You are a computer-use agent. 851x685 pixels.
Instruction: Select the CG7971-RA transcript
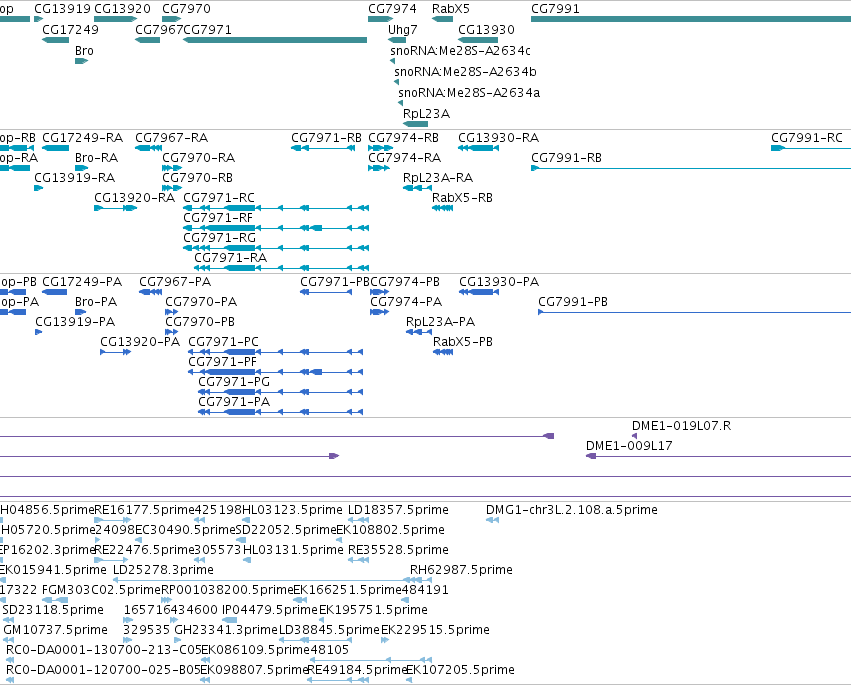(282, 268)
